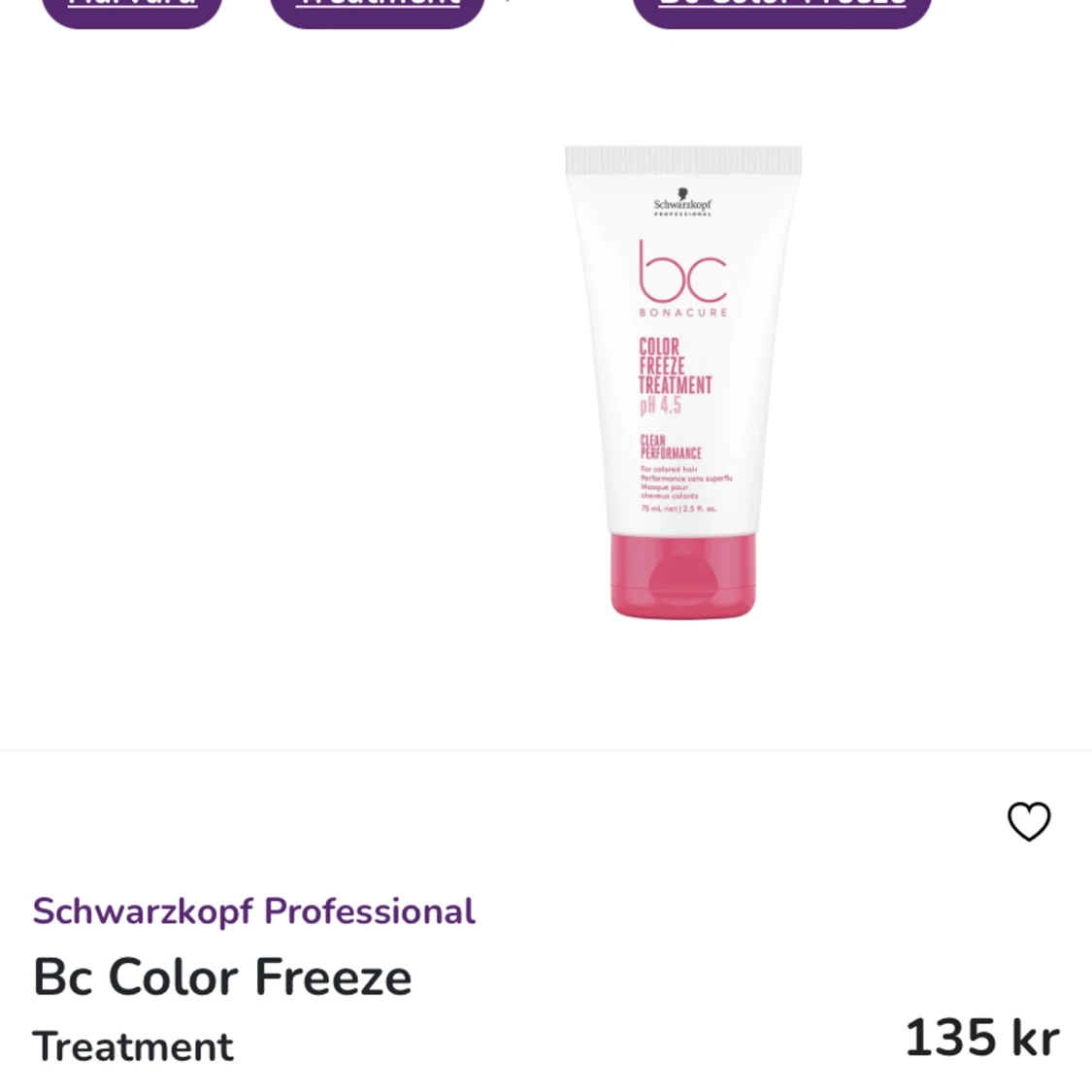Add product to favorites with heart icon

point(1029,821)
